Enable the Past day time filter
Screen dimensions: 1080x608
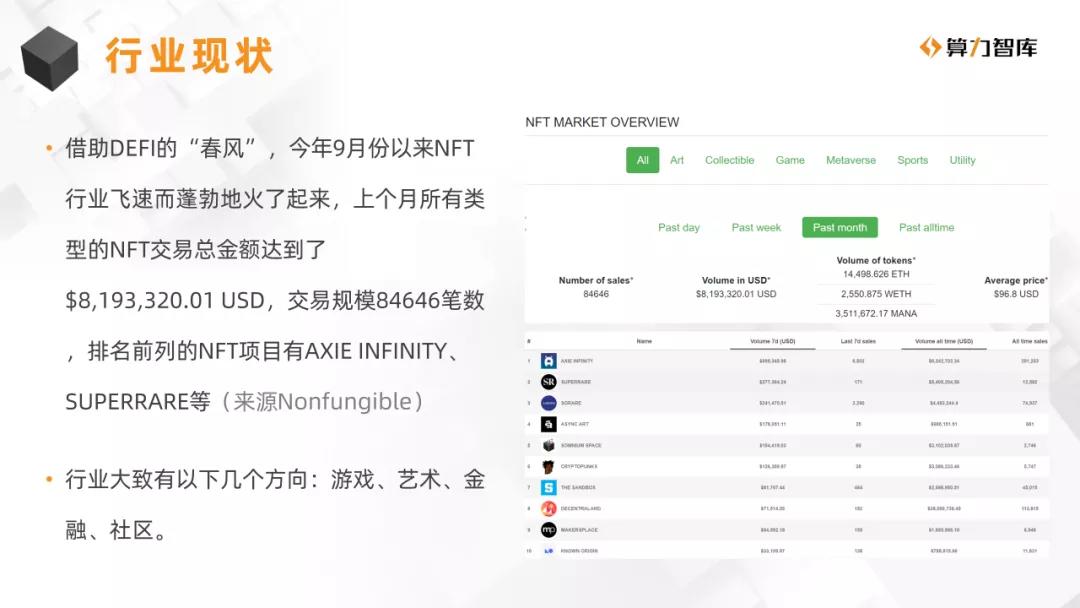point(678,226)
